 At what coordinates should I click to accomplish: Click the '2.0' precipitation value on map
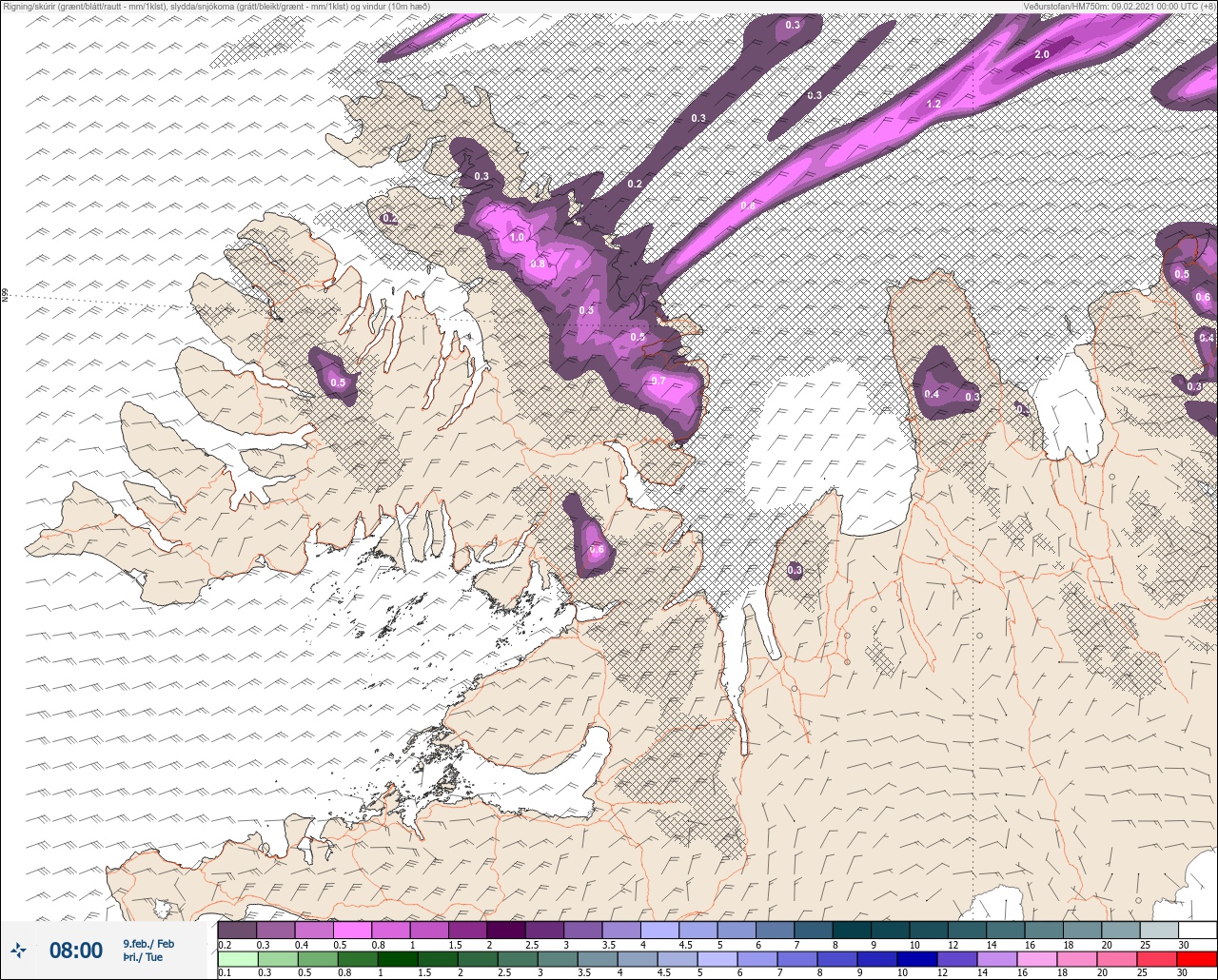tap(1042, 55)
